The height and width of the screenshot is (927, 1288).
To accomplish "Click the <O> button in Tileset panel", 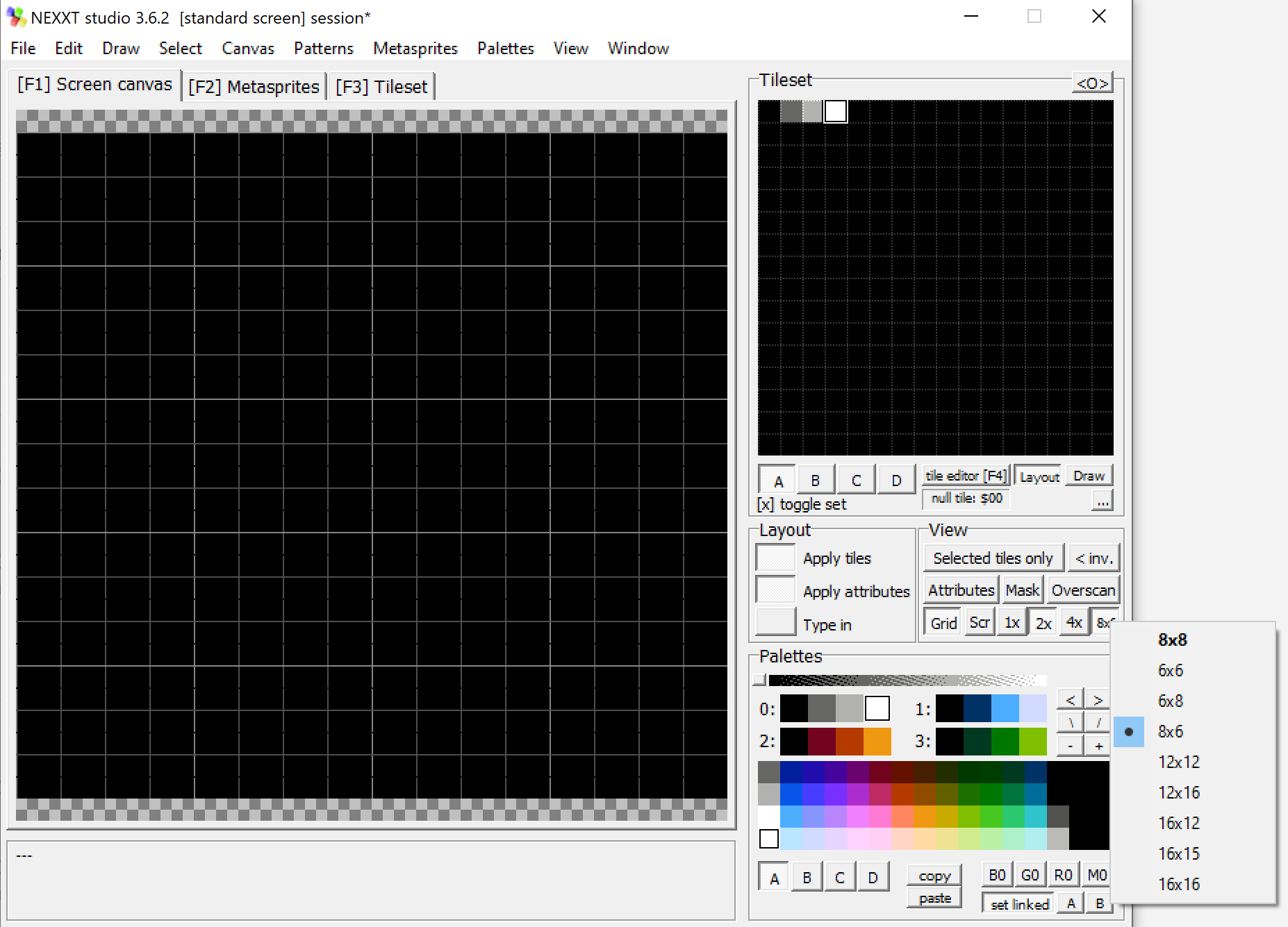I will tap(1092, 83).
